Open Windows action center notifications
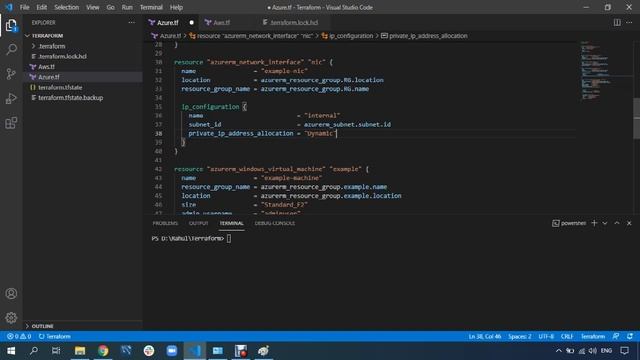Screen dimensions: 640x360 tap(624, 351)
